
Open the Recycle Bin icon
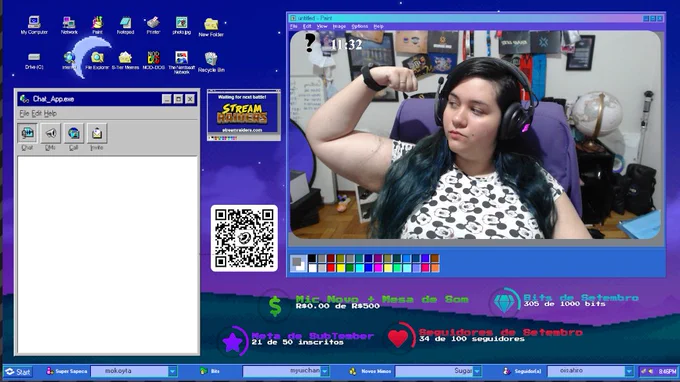click(x=211, y=62)
